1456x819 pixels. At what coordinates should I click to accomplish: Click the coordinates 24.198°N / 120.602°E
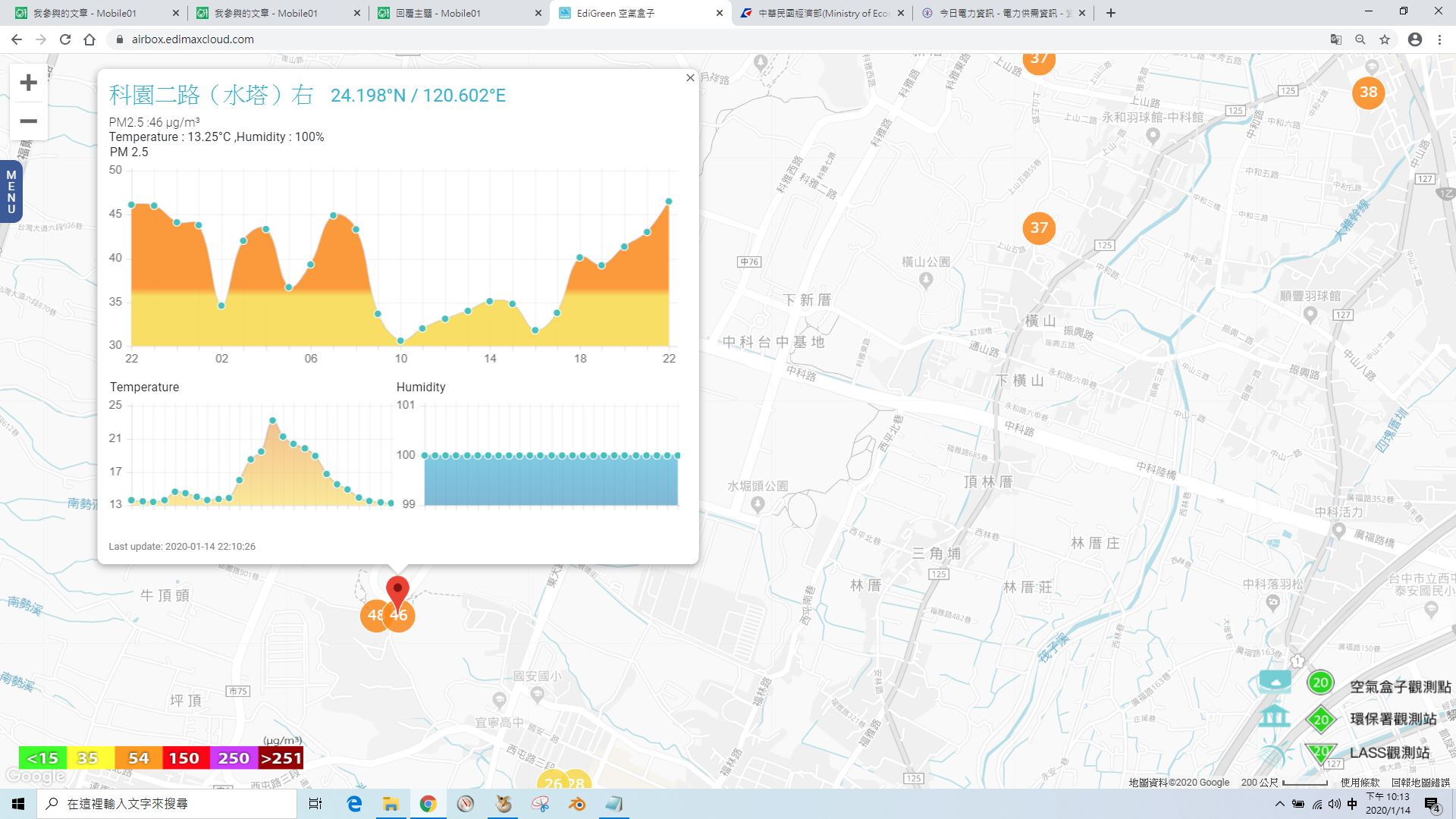(418, 96)
